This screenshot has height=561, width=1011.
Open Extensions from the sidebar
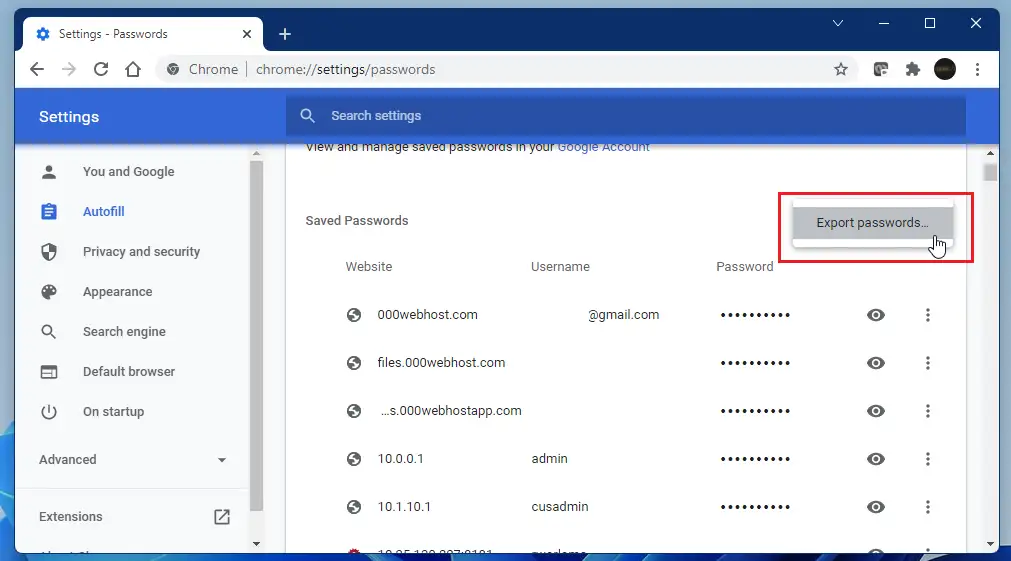[x=71, y=517]
